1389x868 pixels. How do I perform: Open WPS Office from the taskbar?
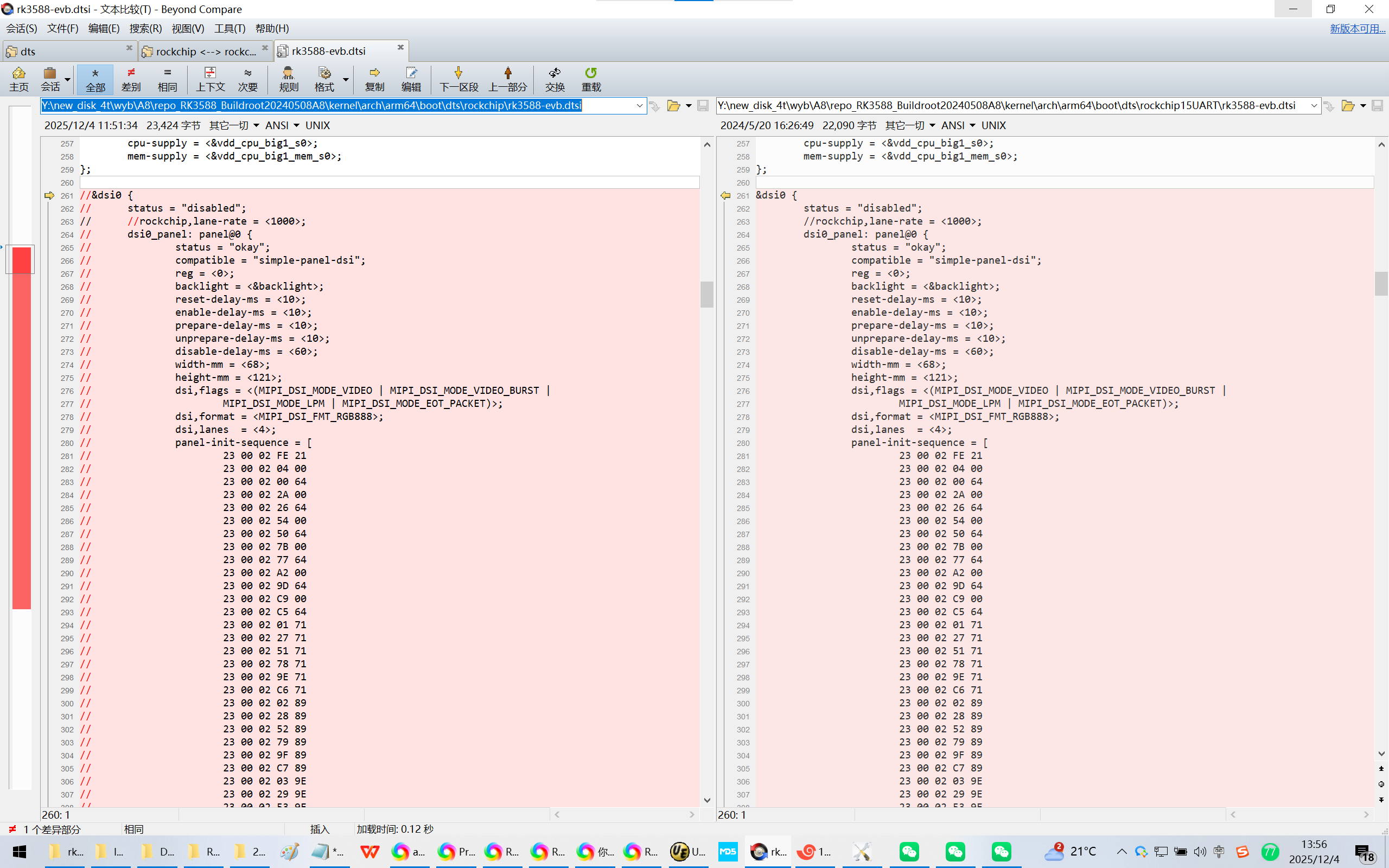[369, 851]
